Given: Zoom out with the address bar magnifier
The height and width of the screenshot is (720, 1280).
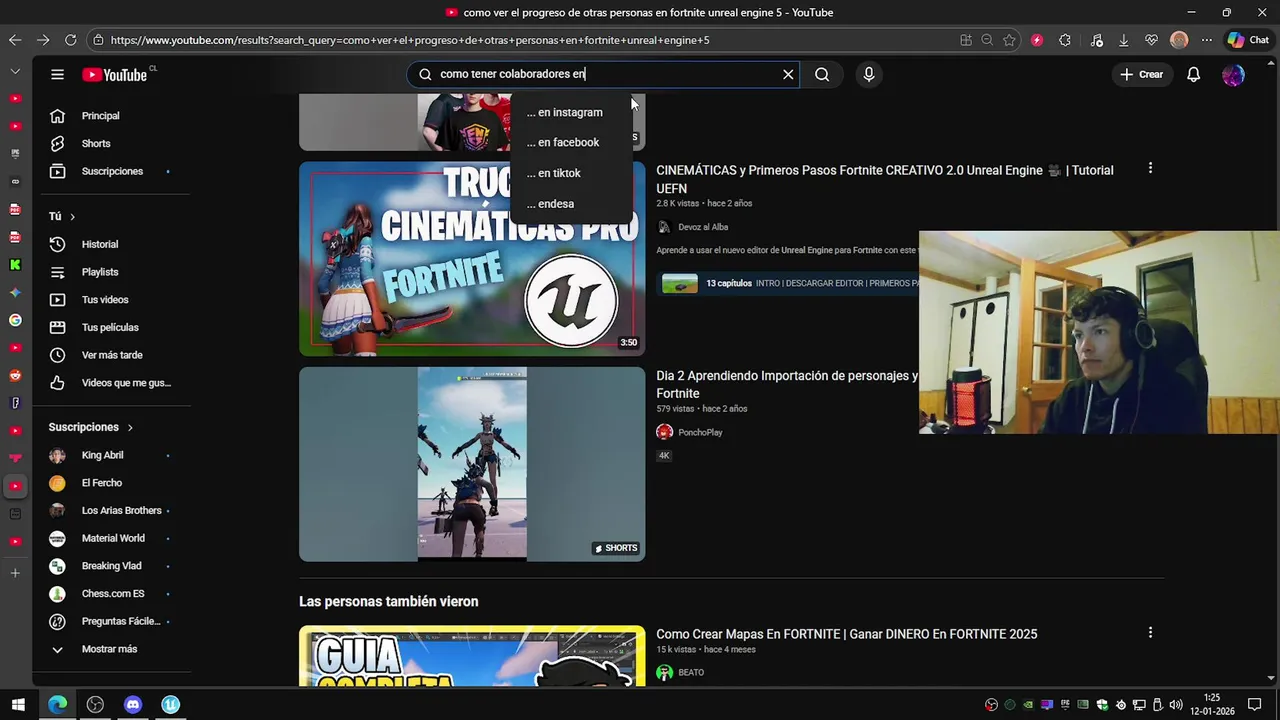Looking at the screenshot, I should coord(987,40).
